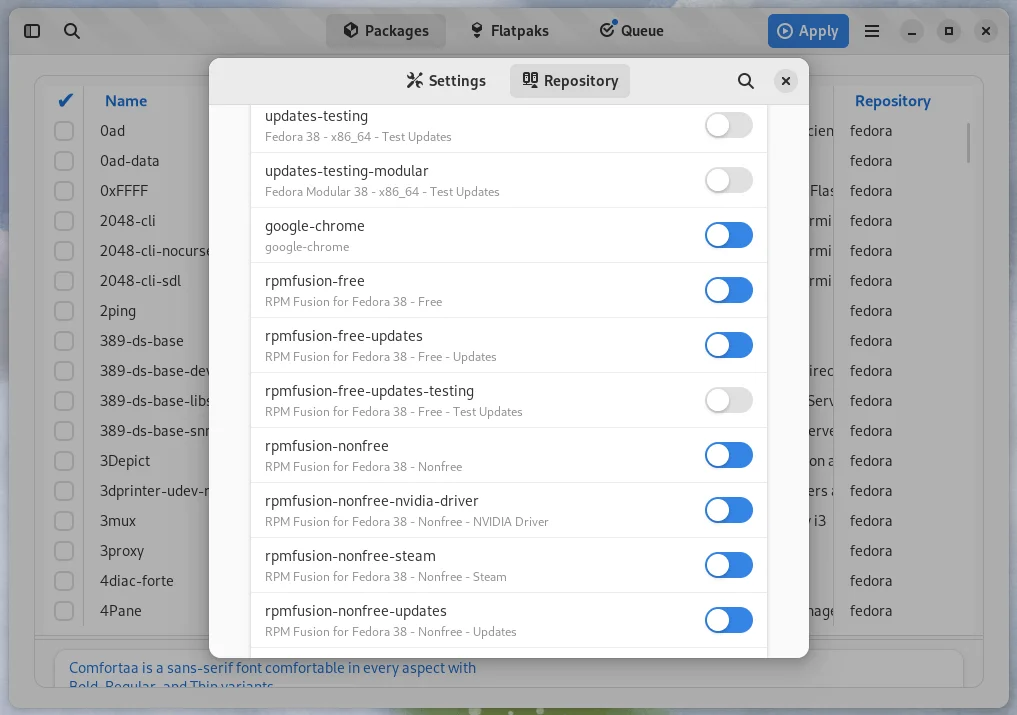Screen dimensions: 1017x715
Task: Disable the rpmfusion-nonfree repository switch
Action: click(728, 455)
